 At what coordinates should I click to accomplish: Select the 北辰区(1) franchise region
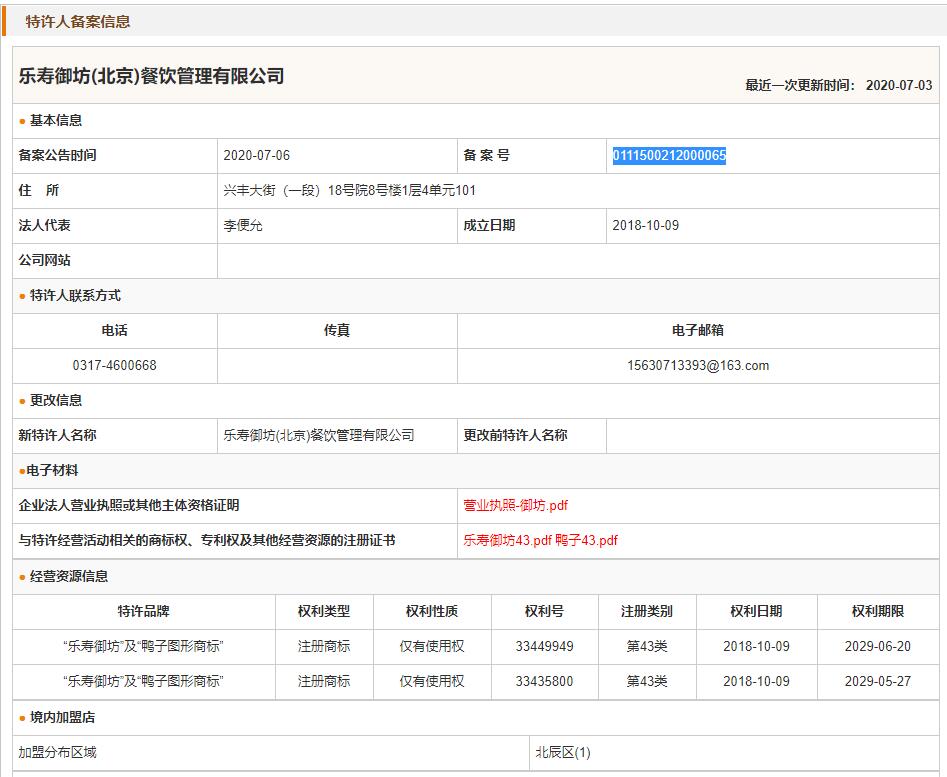[563, 753]
